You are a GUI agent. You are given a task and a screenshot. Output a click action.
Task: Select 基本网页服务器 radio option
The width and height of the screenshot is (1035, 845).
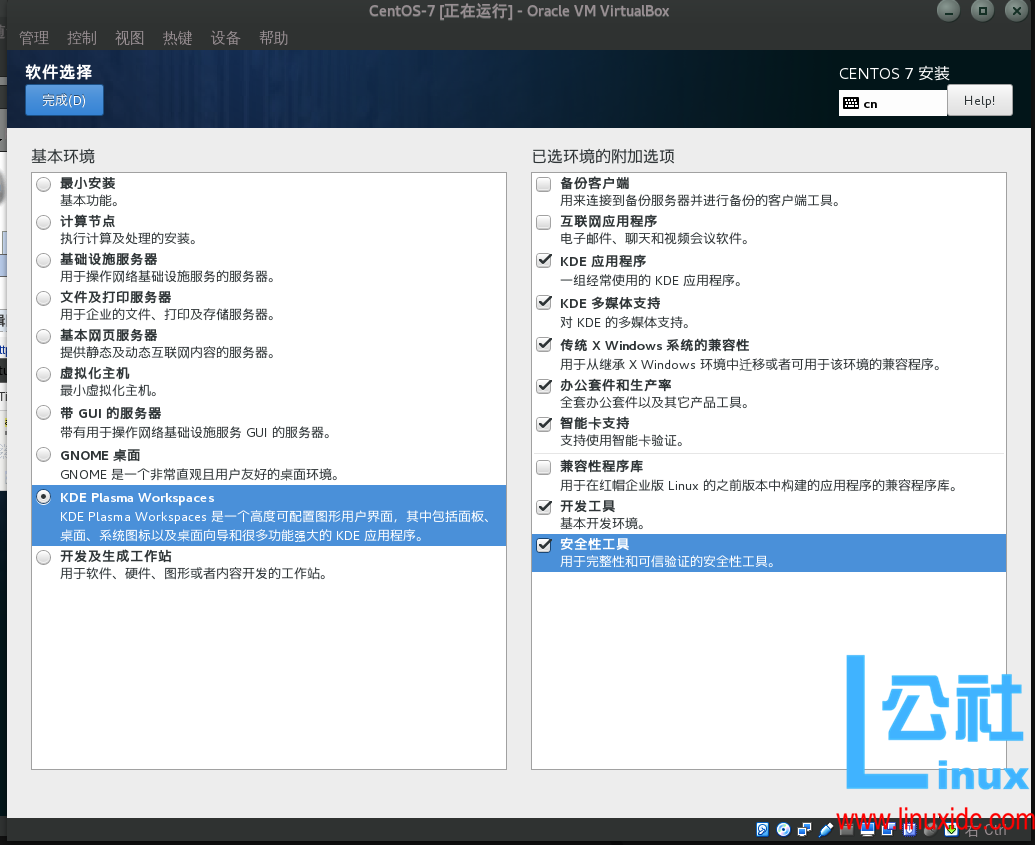pos(44,336)
